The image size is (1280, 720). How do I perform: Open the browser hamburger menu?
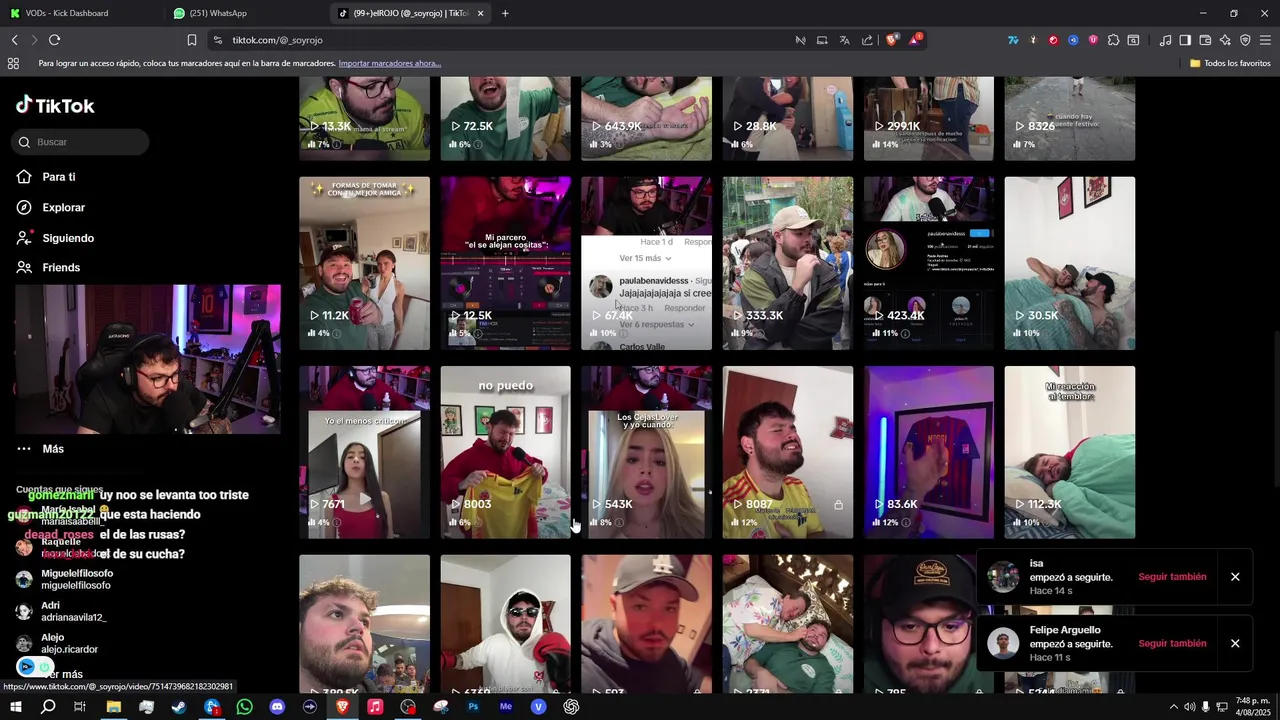pos(1265,40)
